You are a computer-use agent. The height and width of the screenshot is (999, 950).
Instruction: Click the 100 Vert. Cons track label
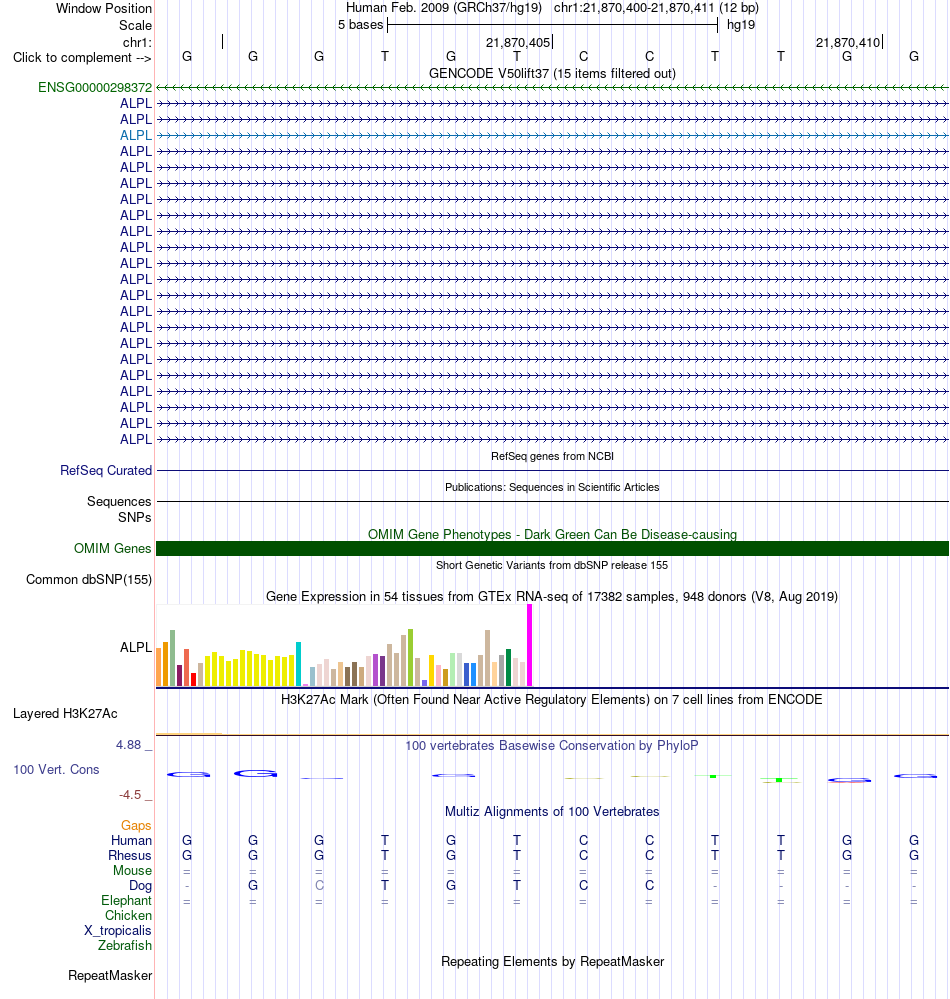56,769
